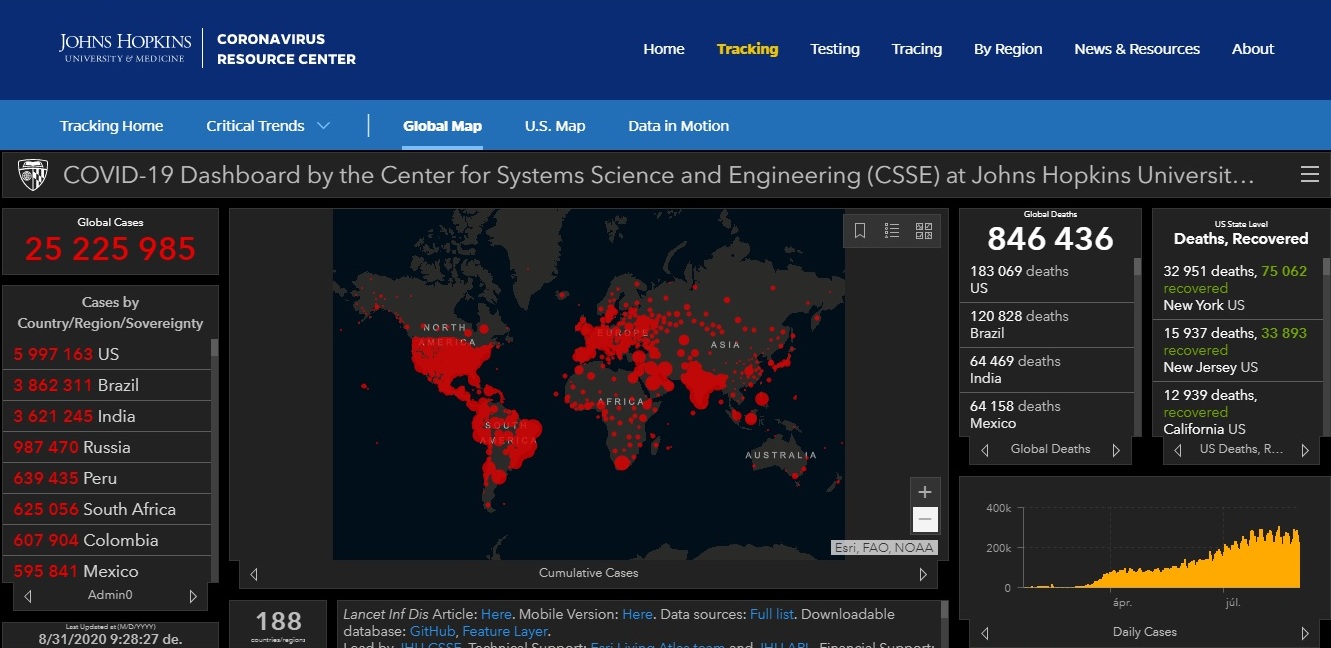Open the Testing nav item
This screenshot has width=1331, height=648.
point(835,49)
